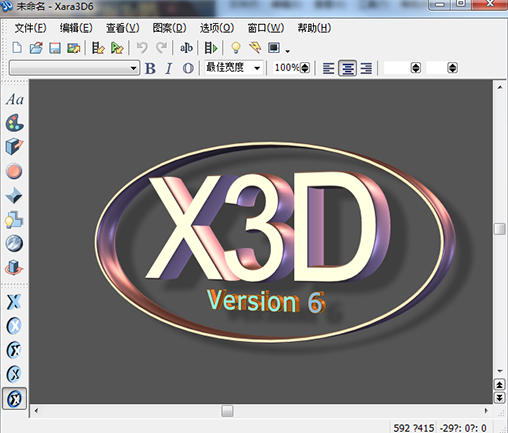The height and width of the screenshot is (433, 508).
Task: Open the 图案(D) menu
Action: (169, 28)
